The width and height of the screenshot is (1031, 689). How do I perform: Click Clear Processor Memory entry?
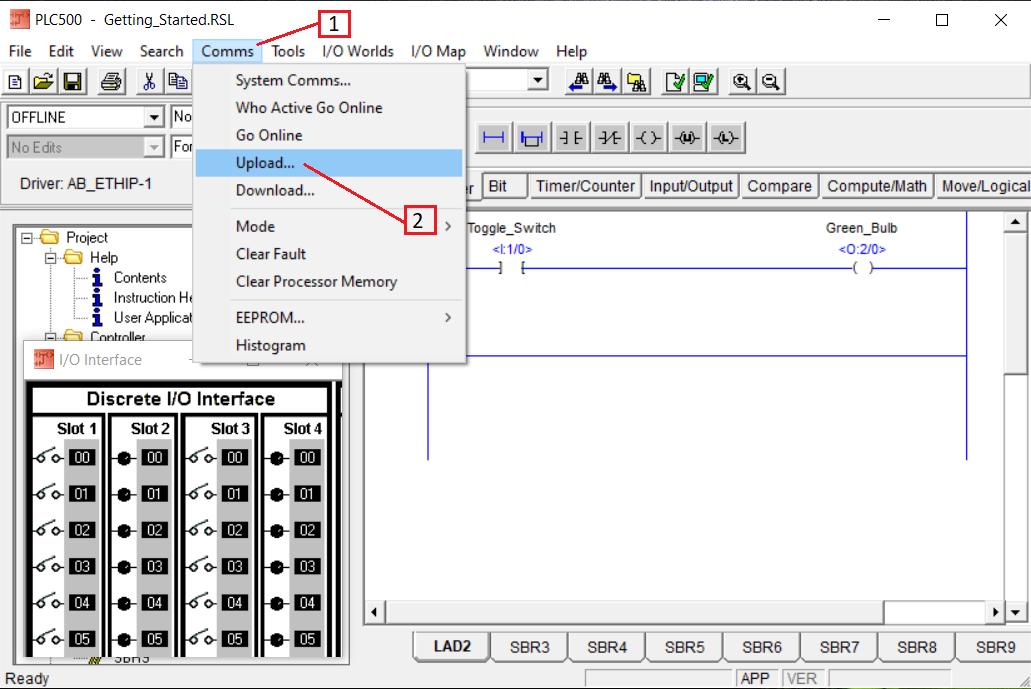point(329,281)
